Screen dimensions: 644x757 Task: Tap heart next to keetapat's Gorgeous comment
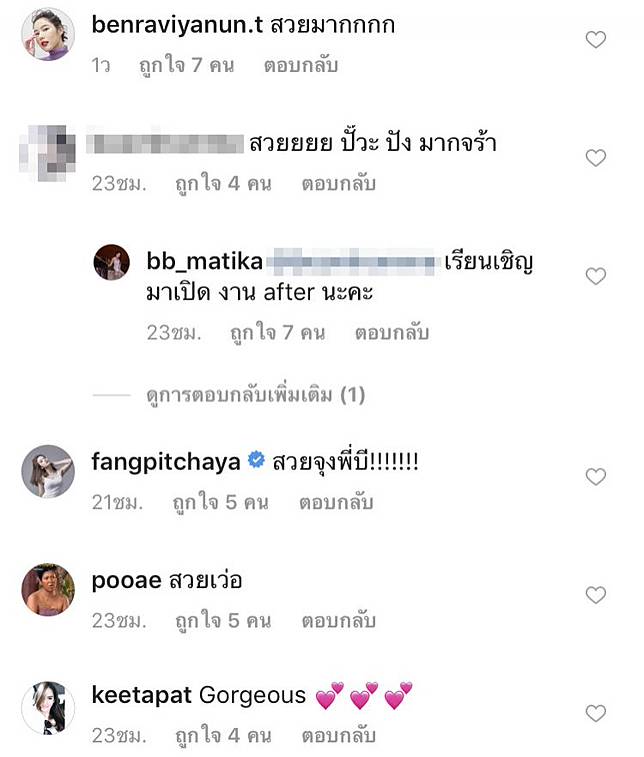[595, 713]
